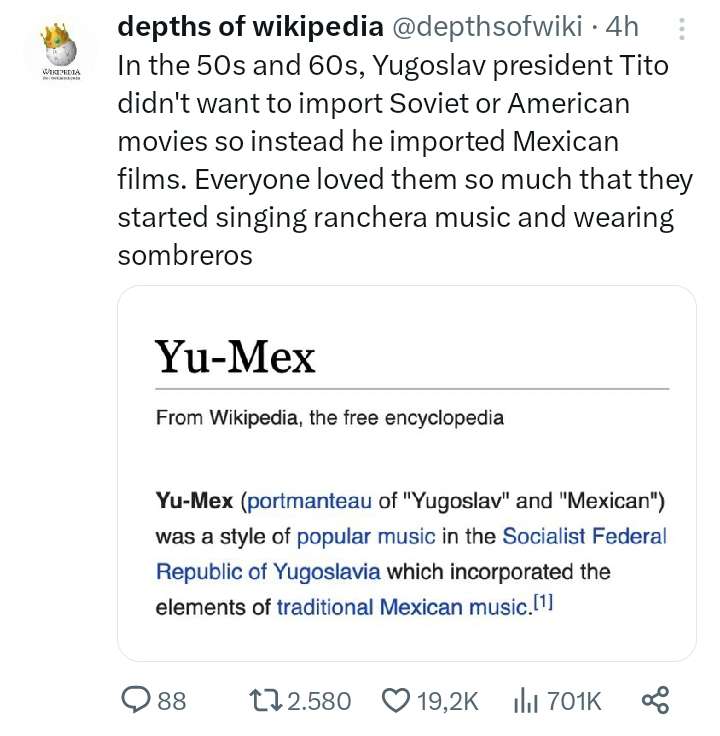Viewport: 720px width, 736px height.
Task: Like the tweet with heart icon
Action: click(x=396, y=700)
